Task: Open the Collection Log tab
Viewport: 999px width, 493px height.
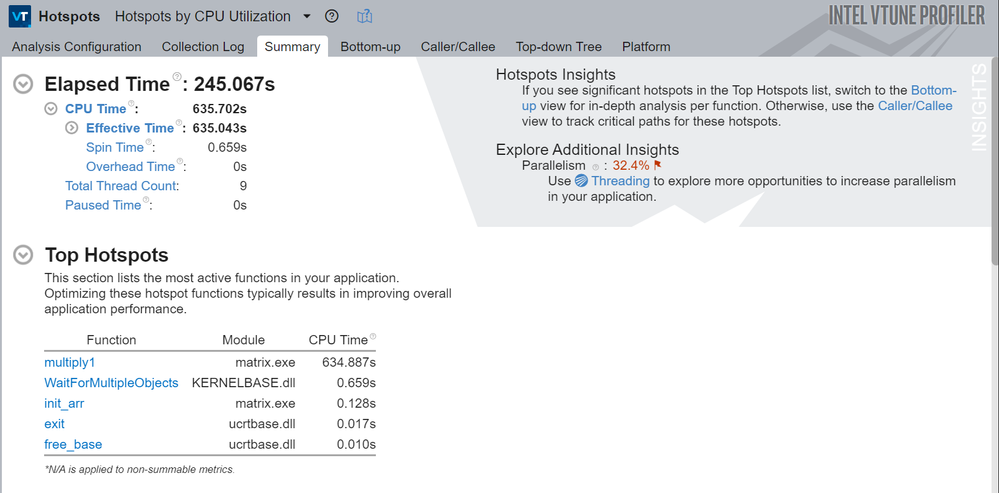Action: tap(203, 46)
